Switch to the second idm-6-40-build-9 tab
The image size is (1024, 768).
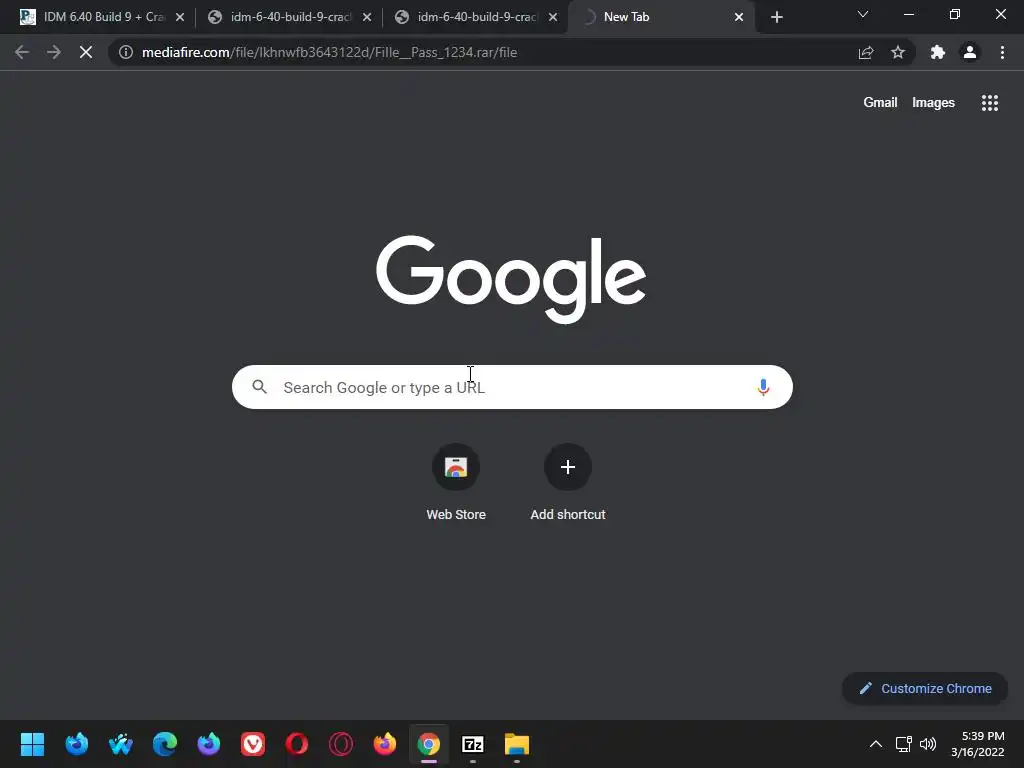coord(289,17)
